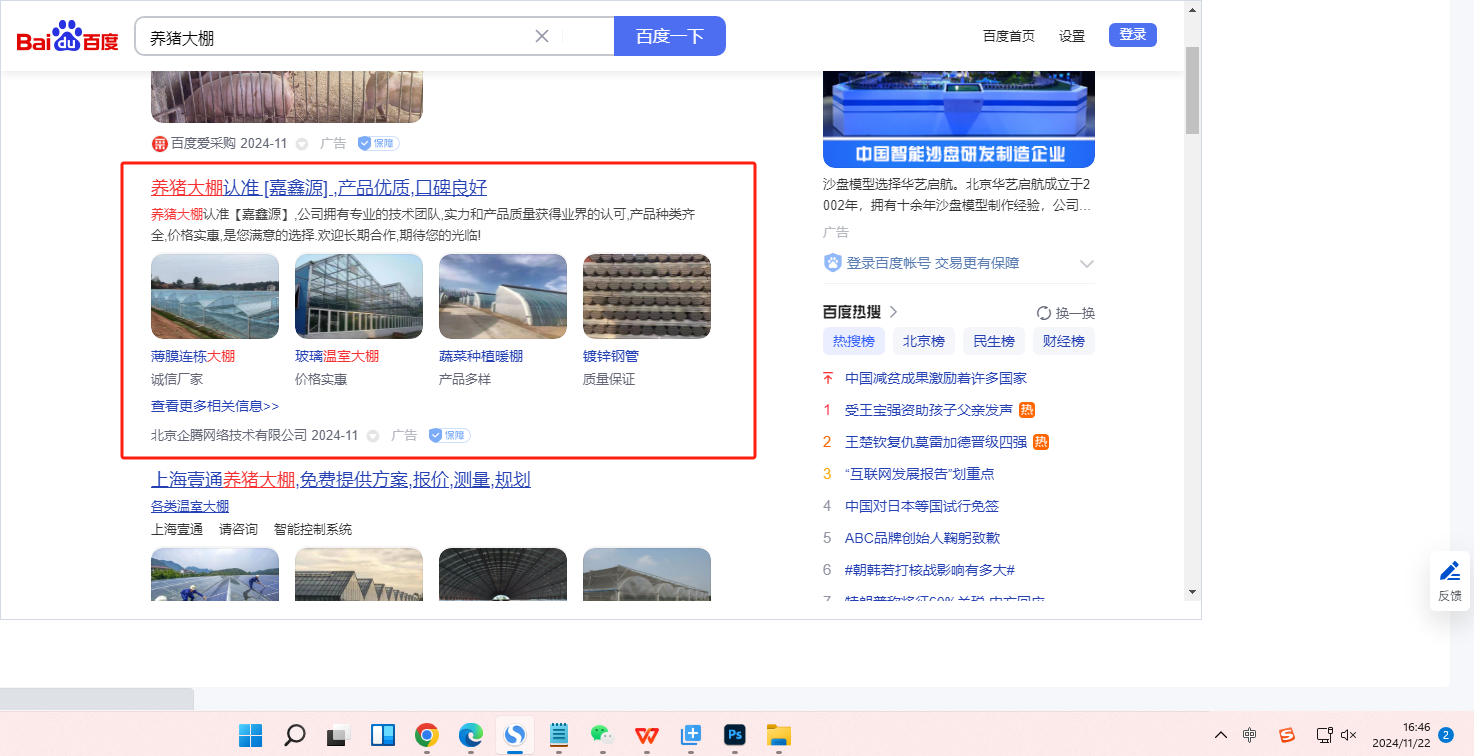This screenshot has height=756, width=1474.
Task: Switch to the 财经榜 tab
Action: (x=1064, y=341)
